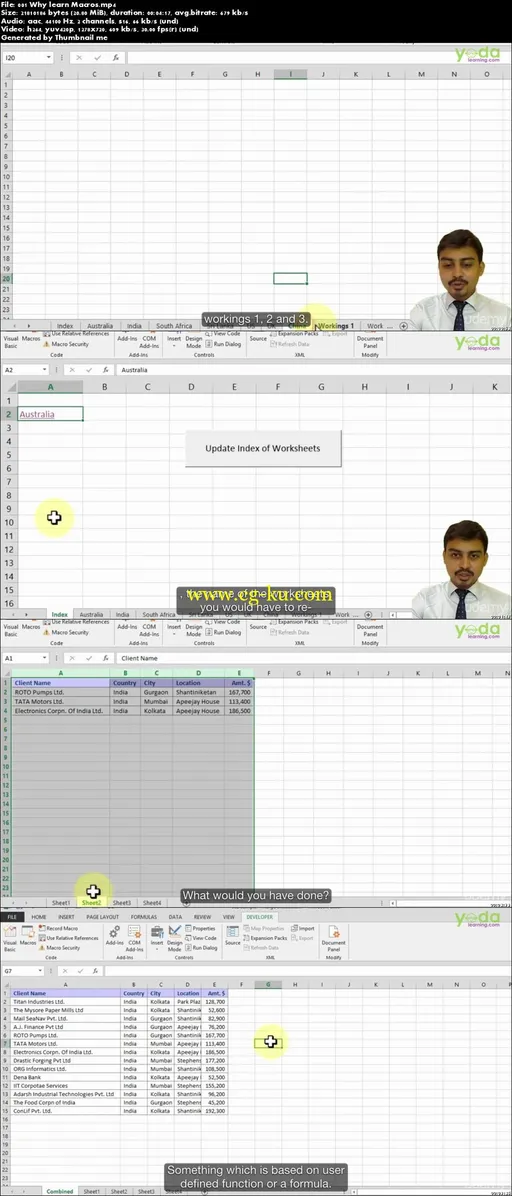Select highlighted column G header in G7 sheet

click(268, 985)
